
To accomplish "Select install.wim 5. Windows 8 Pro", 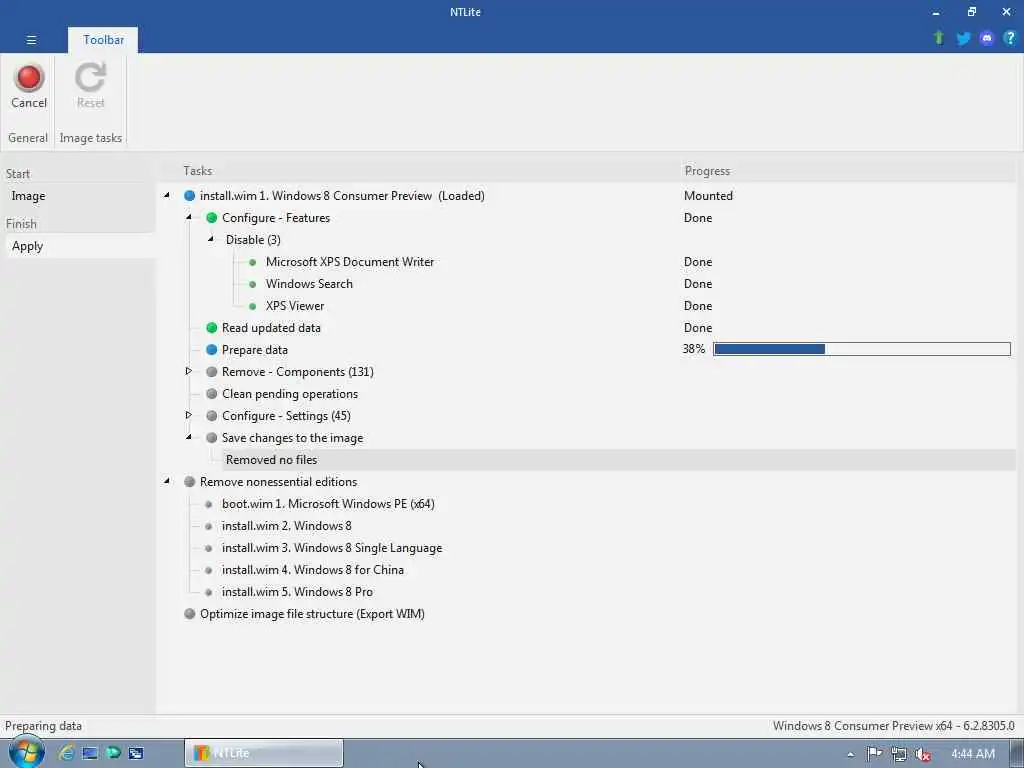I will (x=297, y=592).
